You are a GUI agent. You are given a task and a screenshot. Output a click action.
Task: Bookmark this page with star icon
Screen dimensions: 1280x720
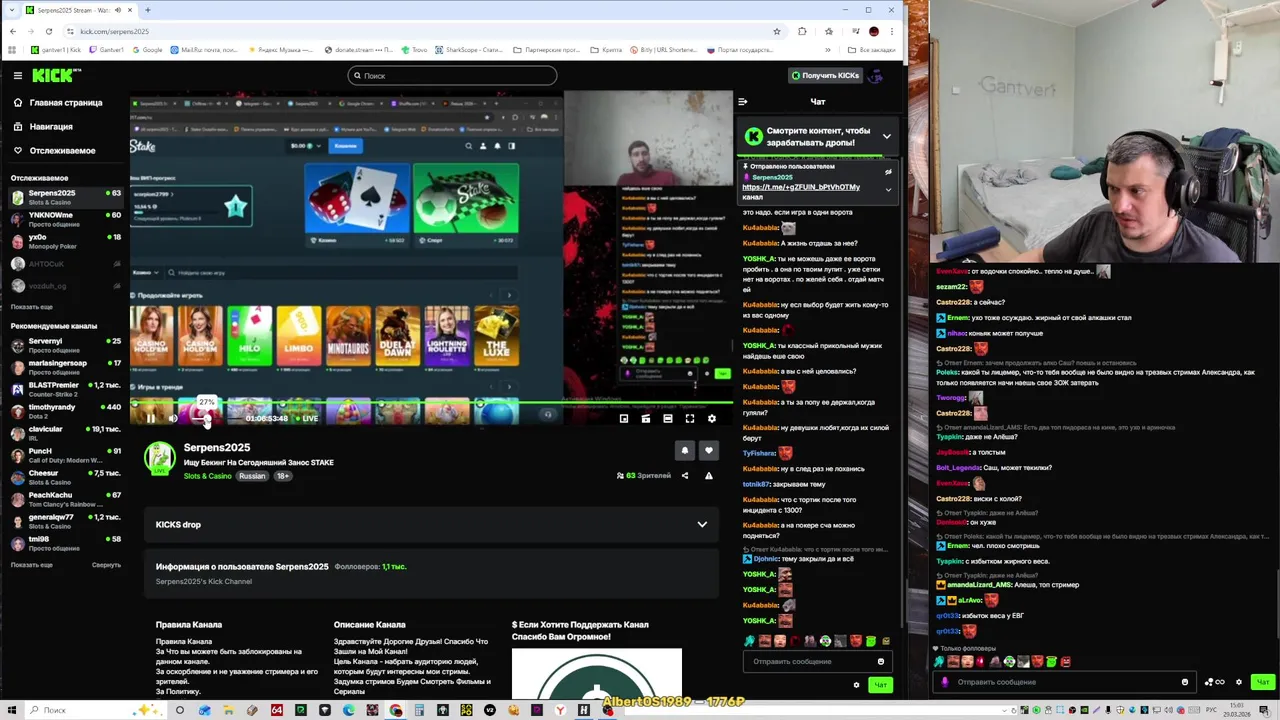(x=777, y=31)
